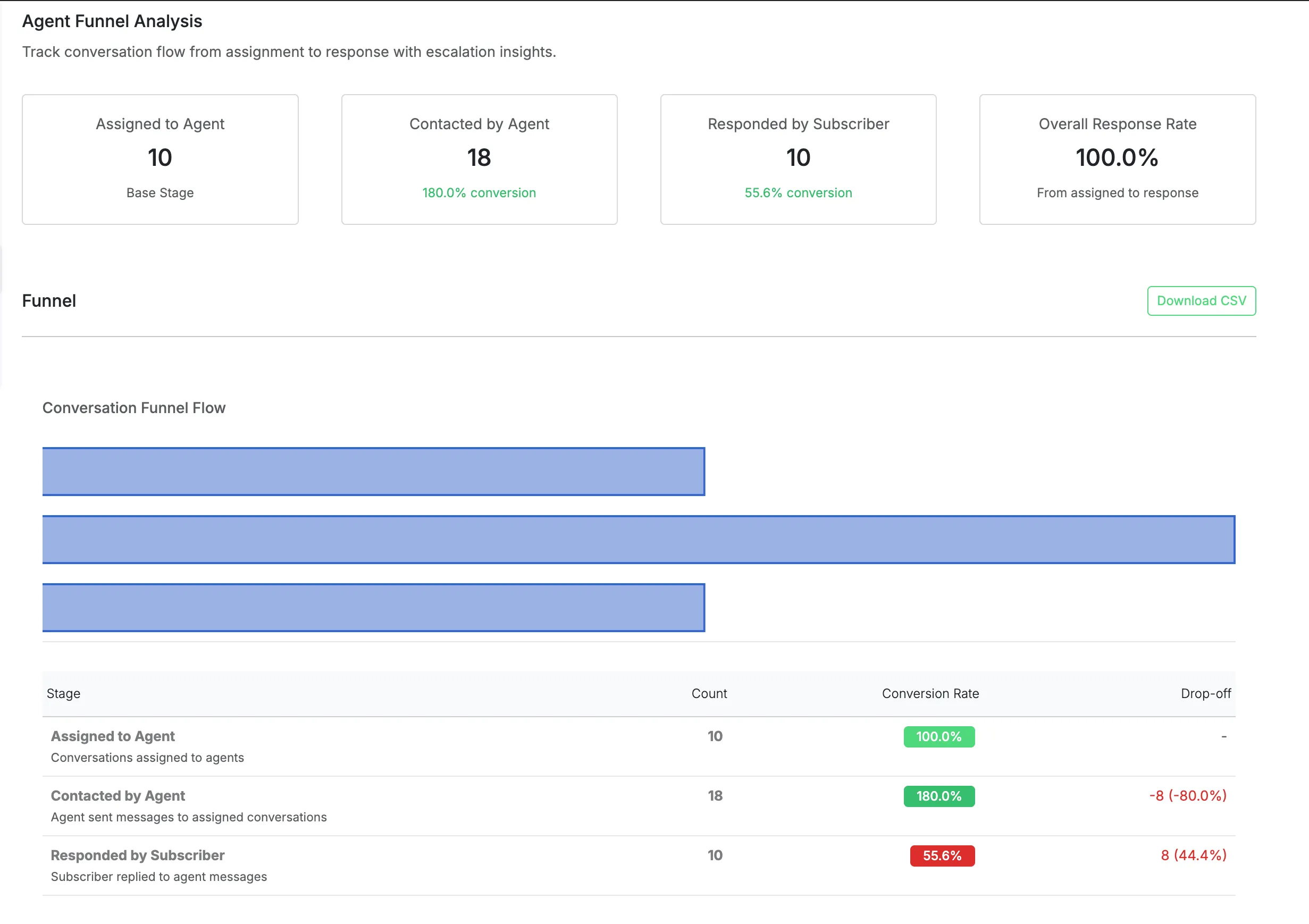Click '180.0% conversion' text in card
The height and width of the screenshot is (924, 1309).
[x=479, y=192]
